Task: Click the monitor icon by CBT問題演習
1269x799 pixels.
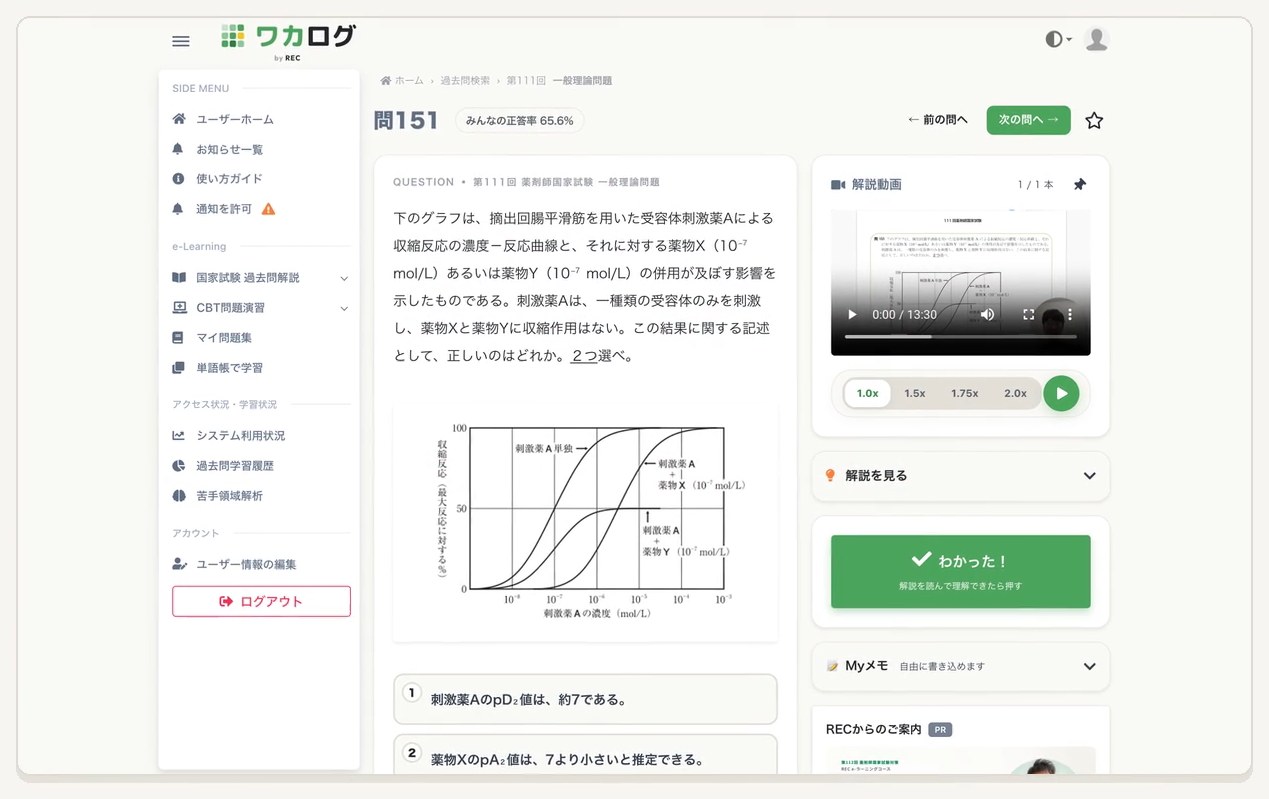Action: (178, 308)
